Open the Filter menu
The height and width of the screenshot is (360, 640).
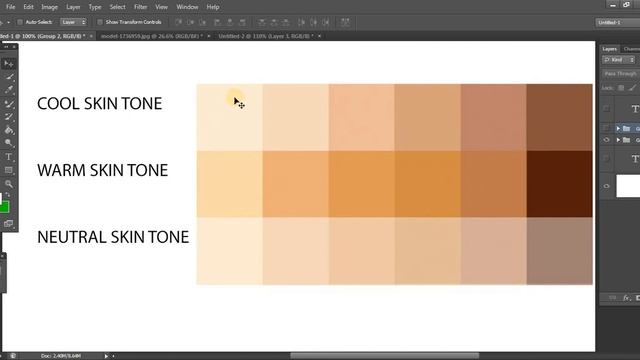[140, 7]
